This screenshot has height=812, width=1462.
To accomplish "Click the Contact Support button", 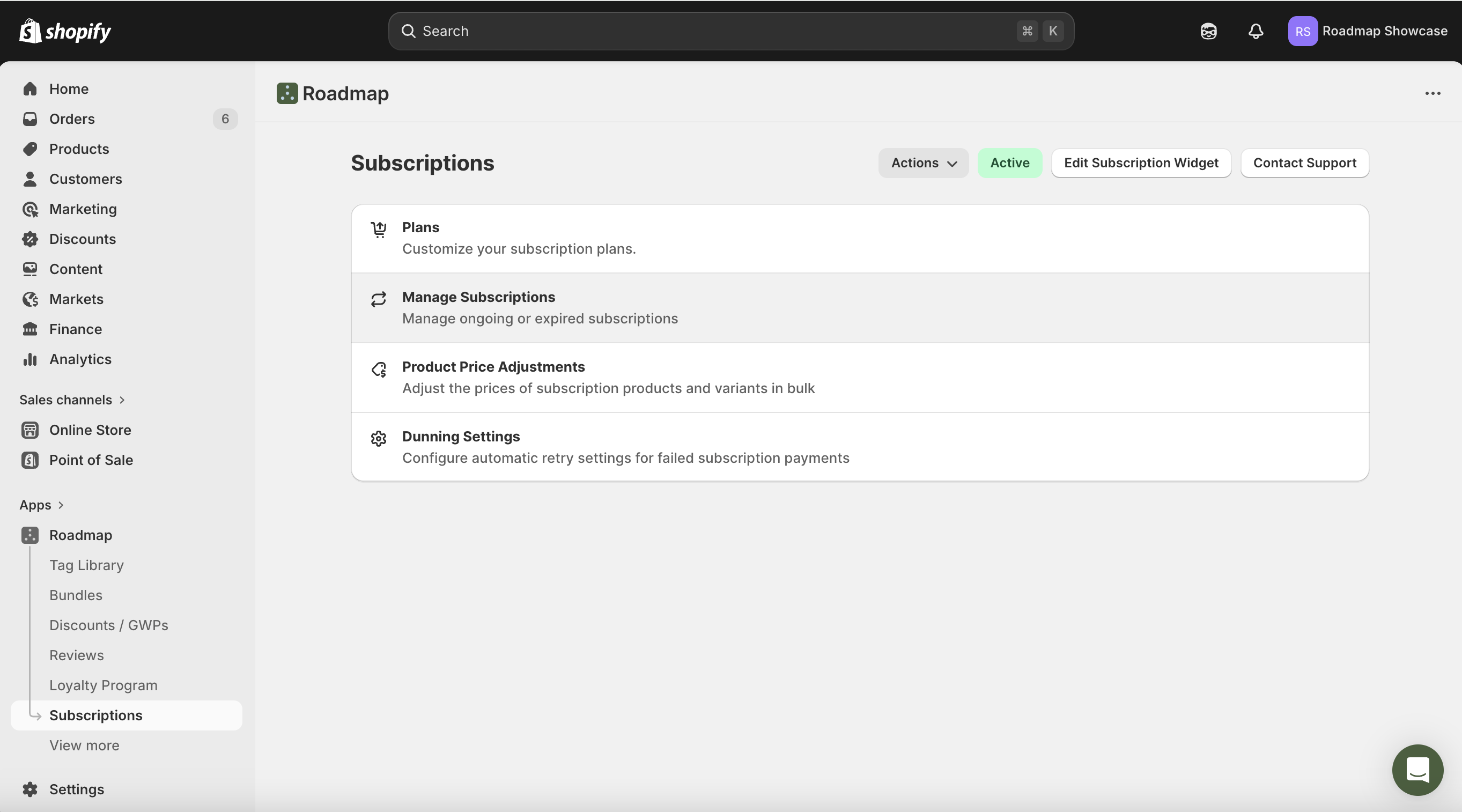I will (1304, 163).
